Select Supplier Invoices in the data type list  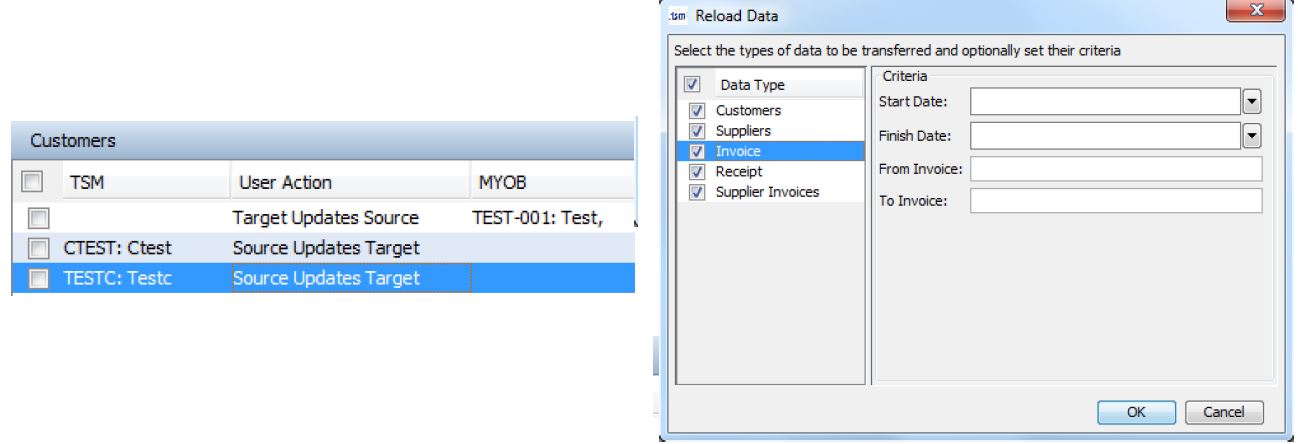(767, 192)
